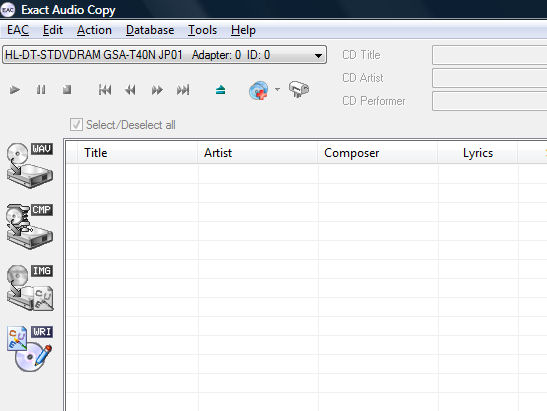Click the Stop playback button
The image size is (547, 411).
[x=67, y=90]
